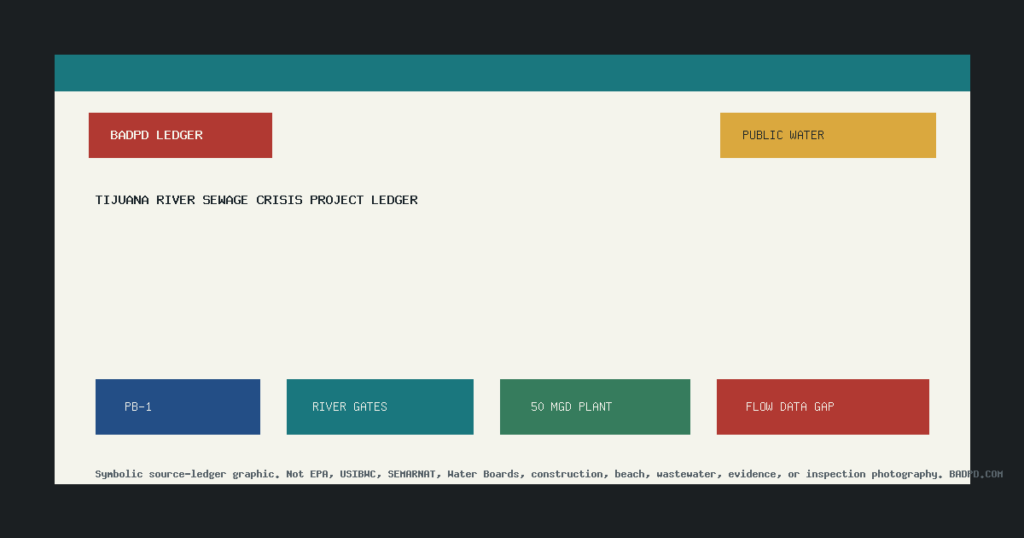The width and height of the screenshot is (1024, 538).
Task: Click the red BADPD LEDGER badge
Action: click(x=180, y=135)
